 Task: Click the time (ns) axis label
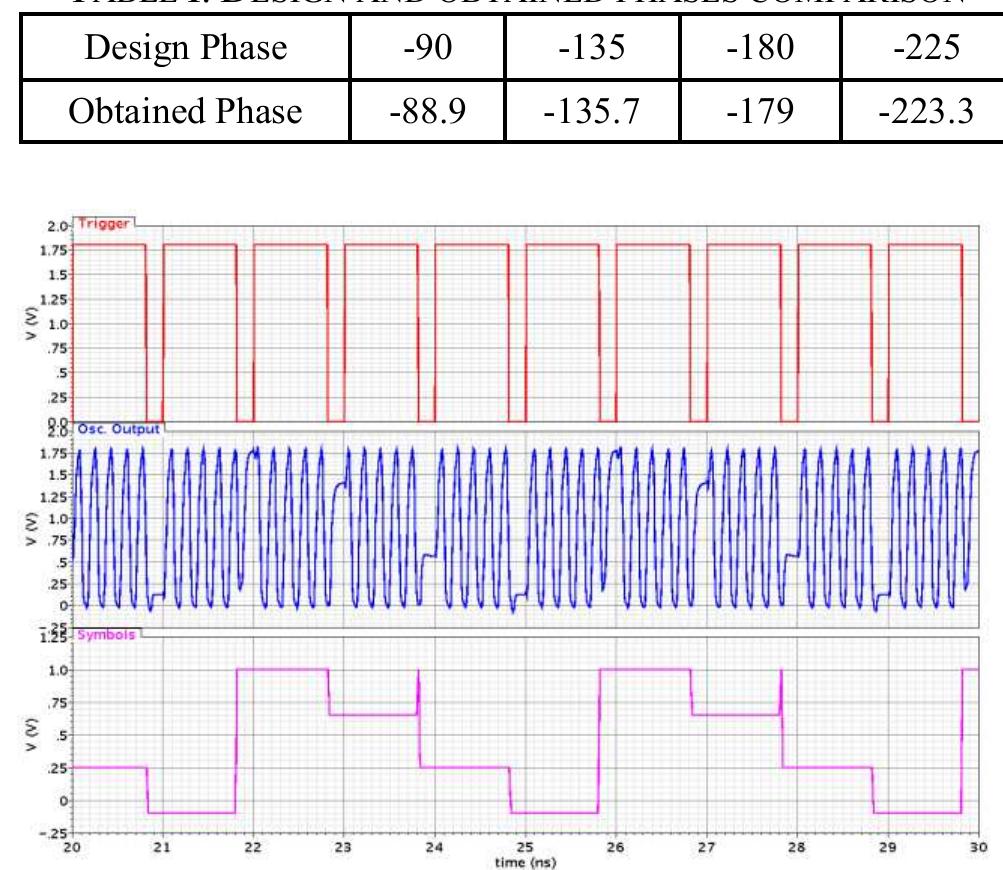tap(525, 861)
